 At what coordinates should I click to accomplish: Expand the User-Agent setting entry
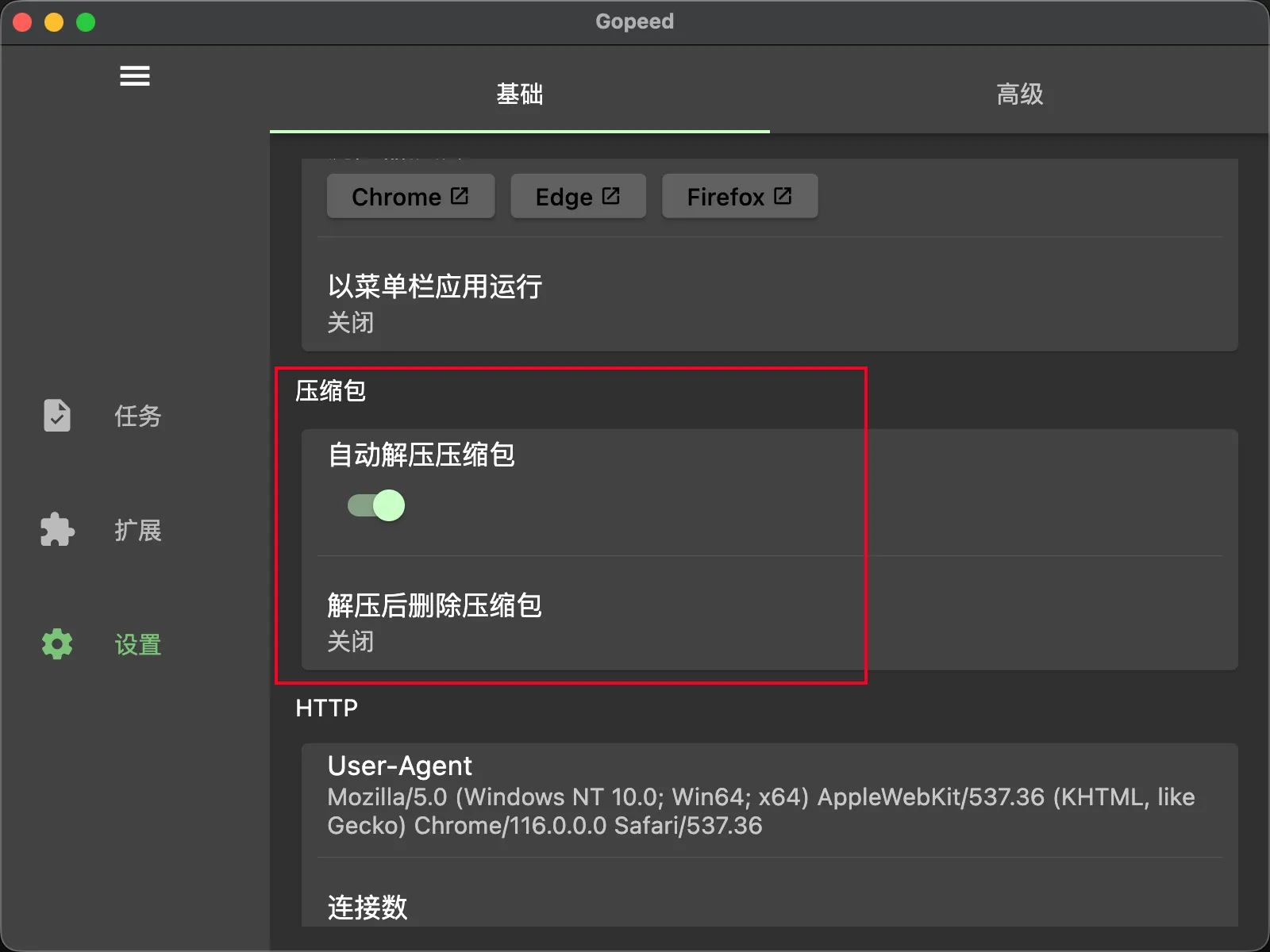768,795
